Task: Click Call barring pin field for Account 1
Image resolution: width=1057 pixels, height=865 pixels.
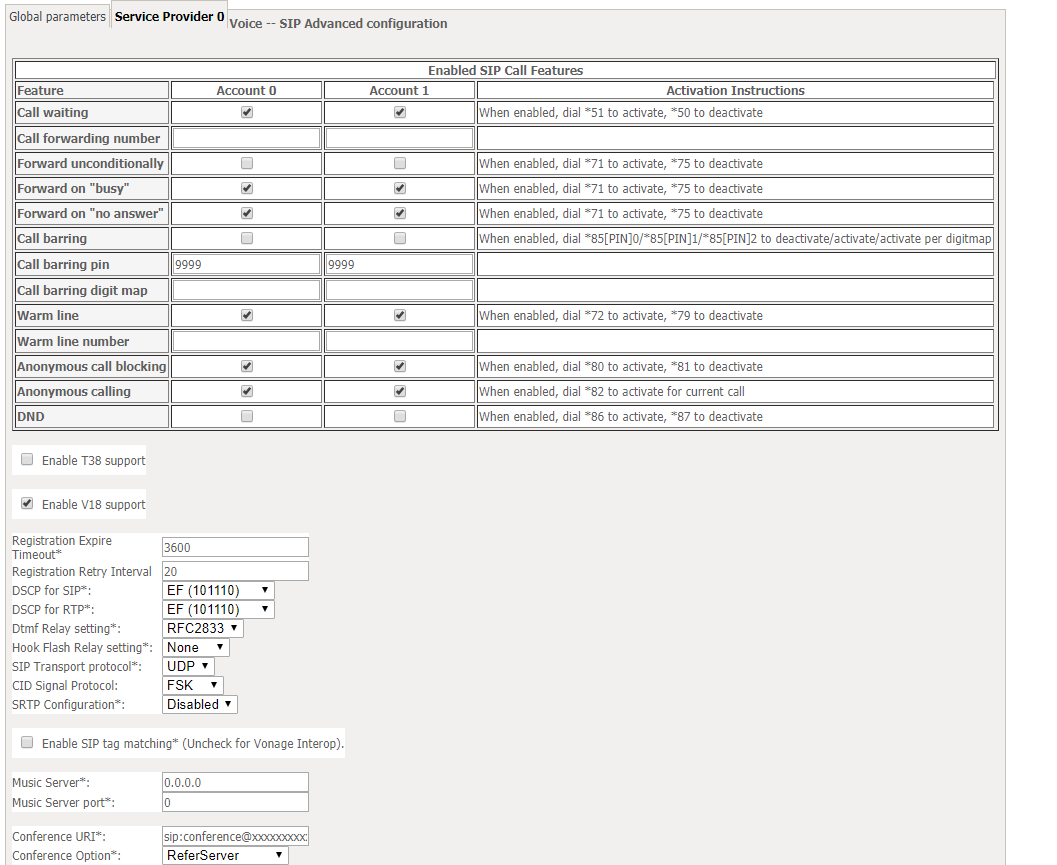Action: (x=400, y=264)
